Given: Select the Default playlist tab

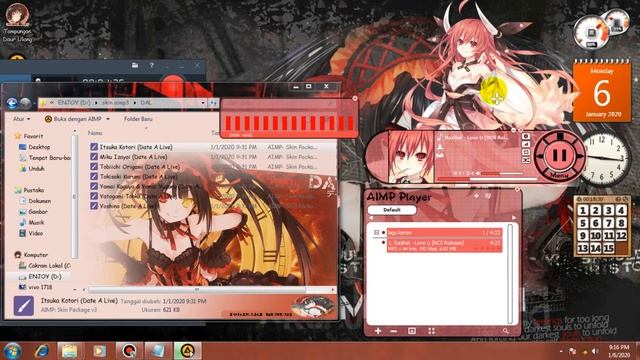Looking at the screenshot, I should click(392, 210).
